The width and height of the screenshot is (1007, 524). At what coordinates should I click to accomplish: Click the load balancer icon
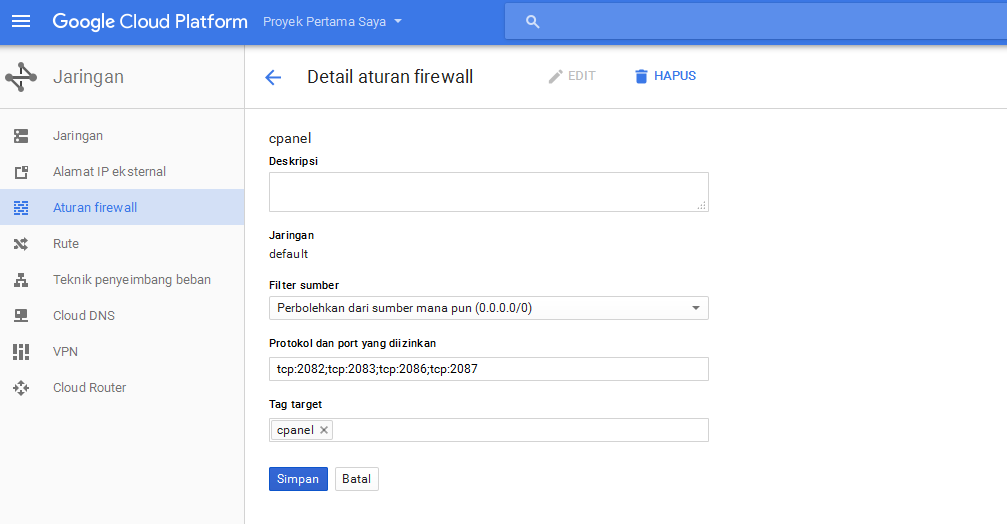pos(21,280)
